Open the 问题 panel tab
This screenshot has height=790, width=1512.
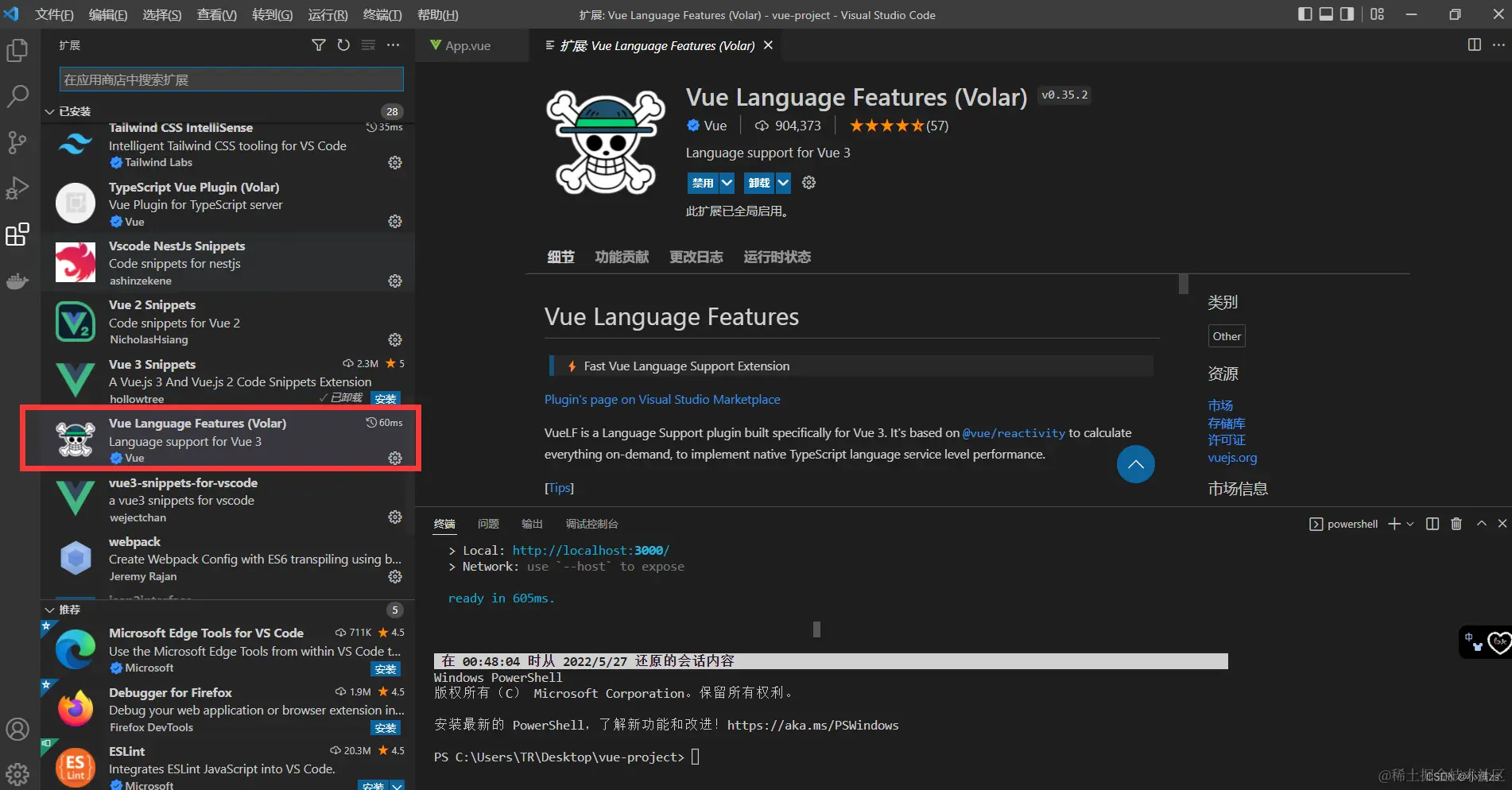point(488,524)
